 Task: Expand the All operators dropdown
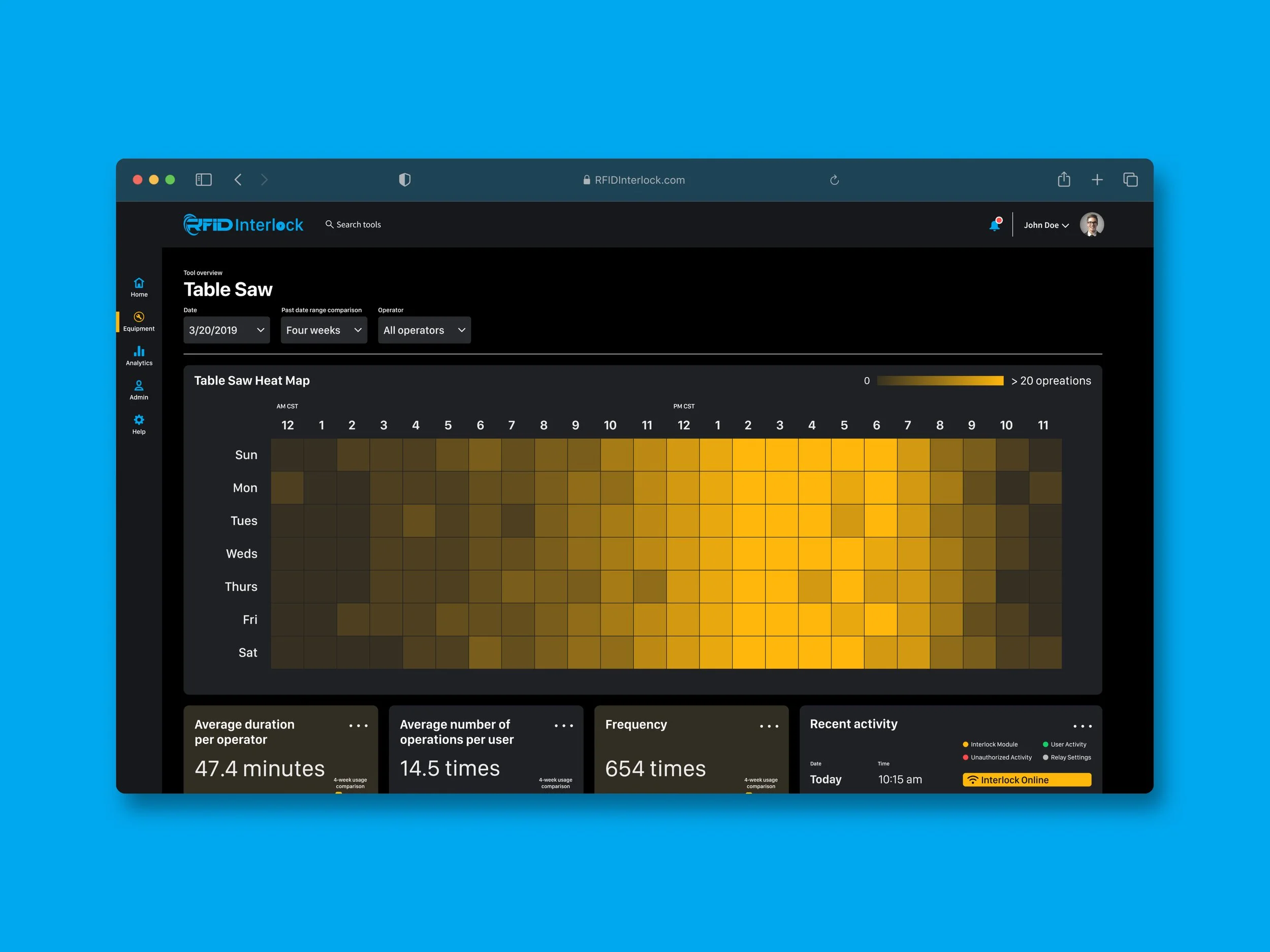(424, 330)
